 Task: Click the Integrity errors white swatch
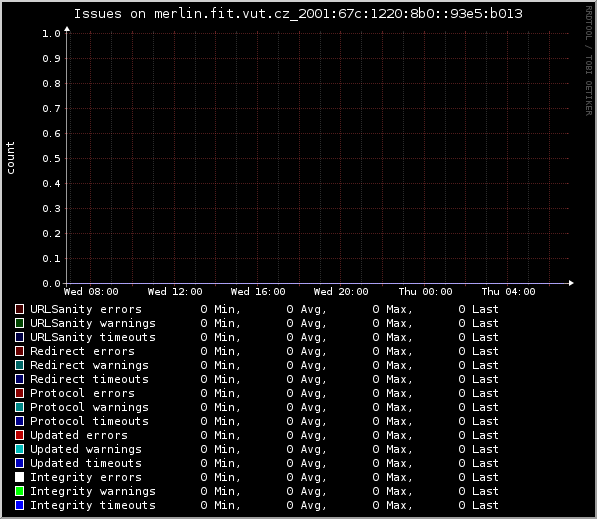pyautogui.click(x=19, y=477)
